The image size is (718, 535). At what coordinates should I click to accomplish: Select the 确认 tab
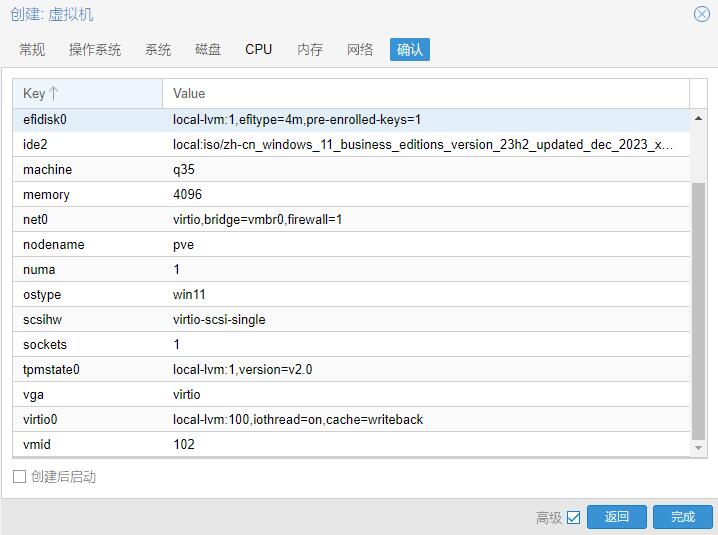pos(409,49)
